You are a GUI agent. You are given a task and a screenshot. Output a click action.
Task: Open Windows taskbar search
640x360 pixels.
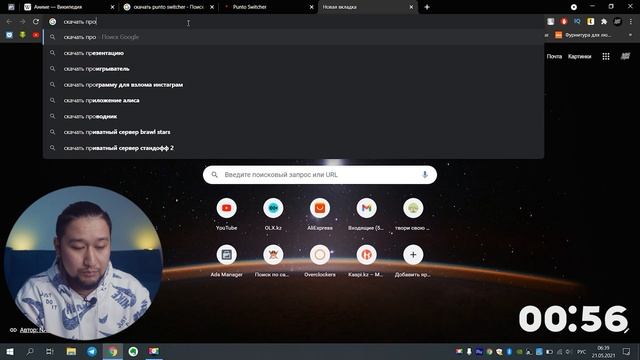(30, 351)
